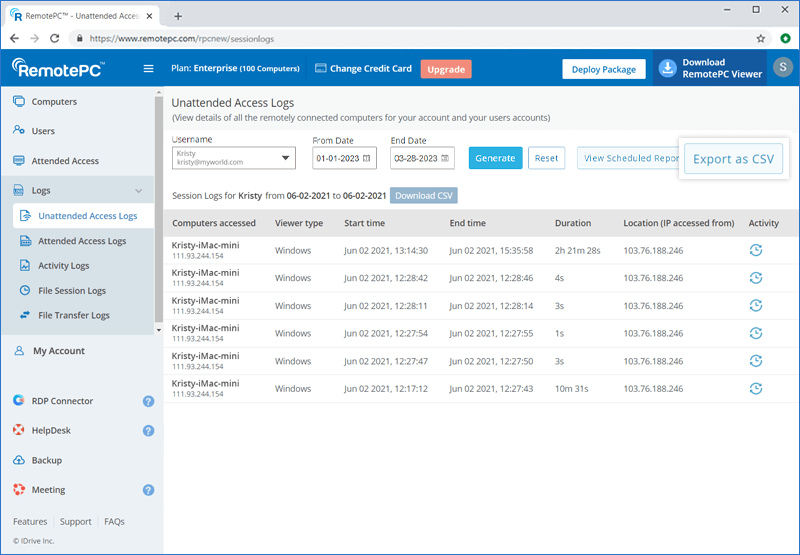Screen dimensions: 800x555
Task: Click help icon beside RDP Connector
Action: (148, 401)
